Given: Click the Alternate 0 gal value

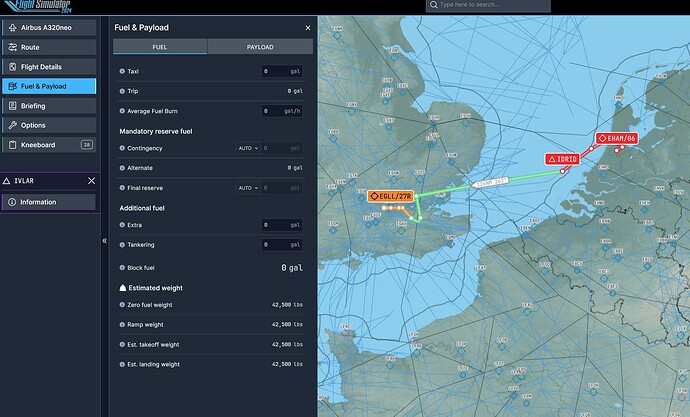Looking at the screenshot, I should [295, 168].
